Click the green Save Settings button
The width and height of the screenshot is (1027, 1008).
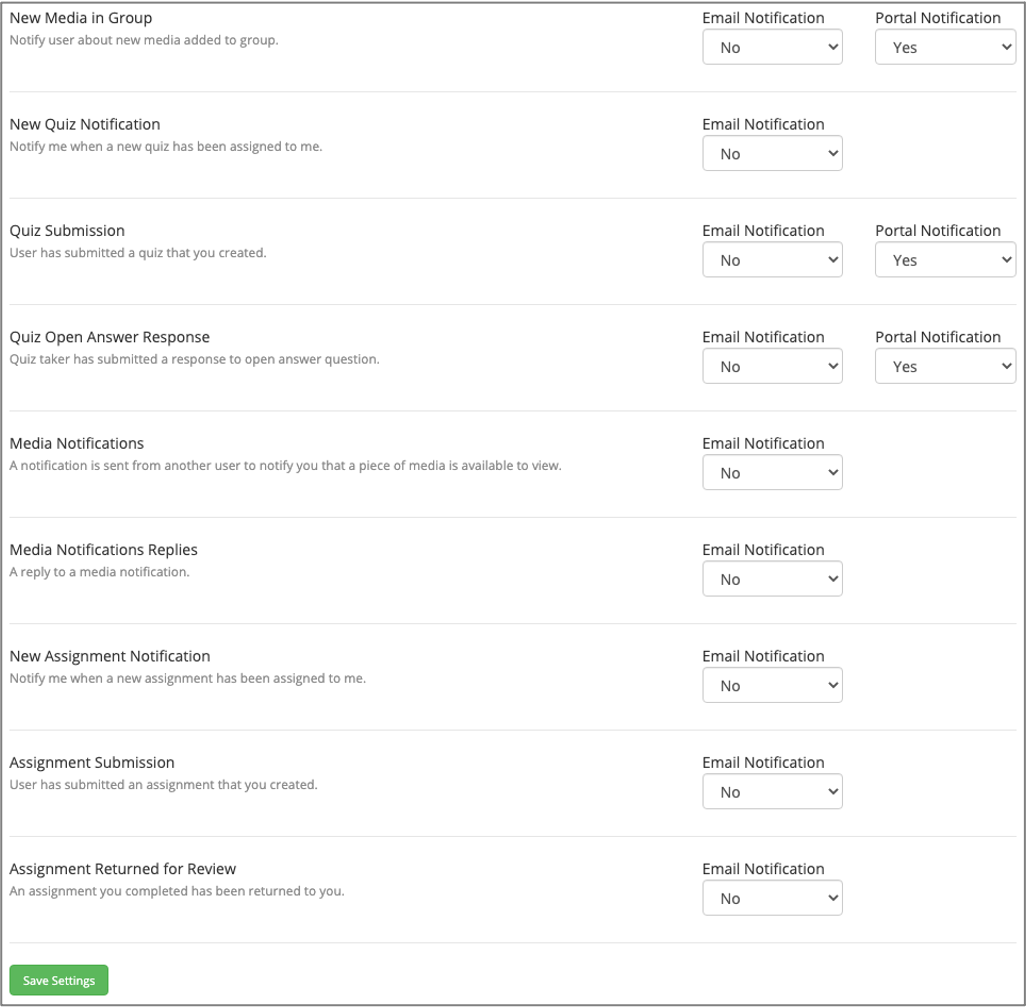point(59,980)
